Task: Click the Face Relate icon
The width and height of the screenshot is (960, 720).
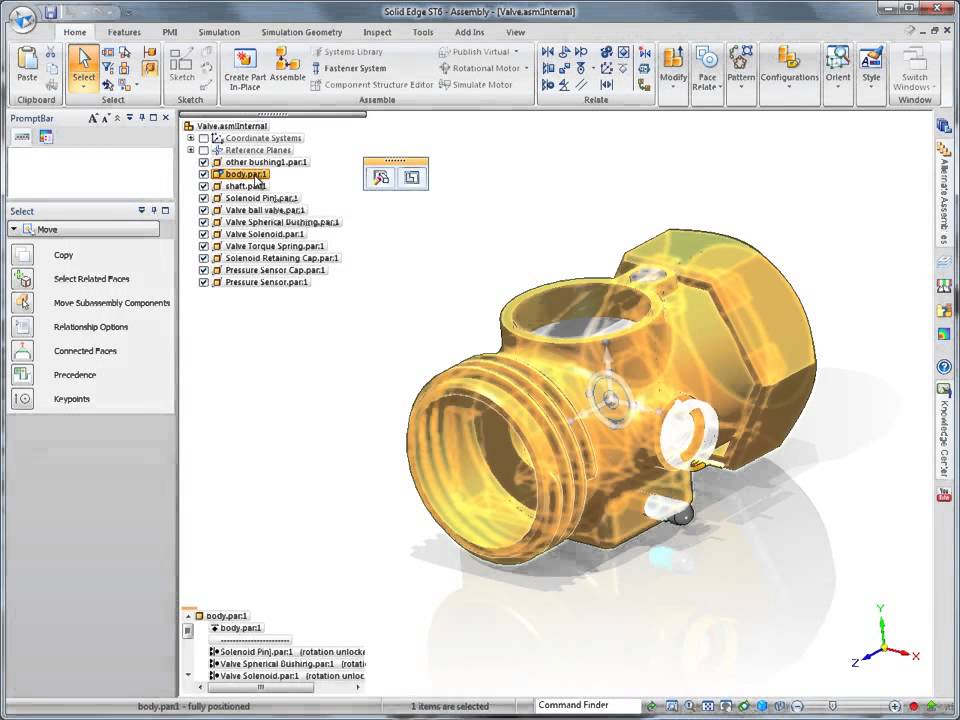Action: coord(707,59)
